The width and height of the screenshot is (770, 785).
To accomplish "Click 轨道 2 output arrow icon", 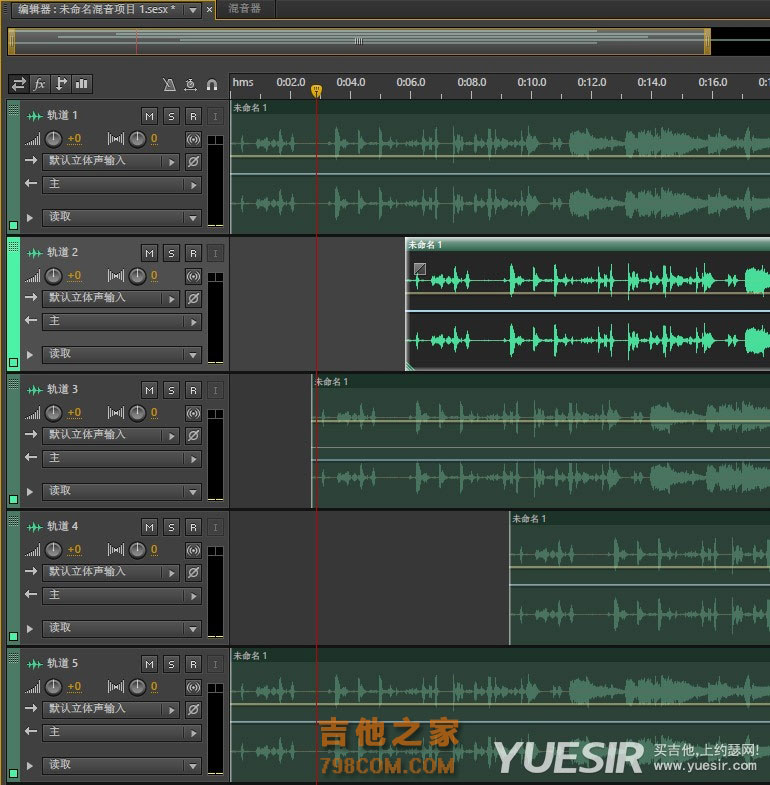I will click(31, 320).
